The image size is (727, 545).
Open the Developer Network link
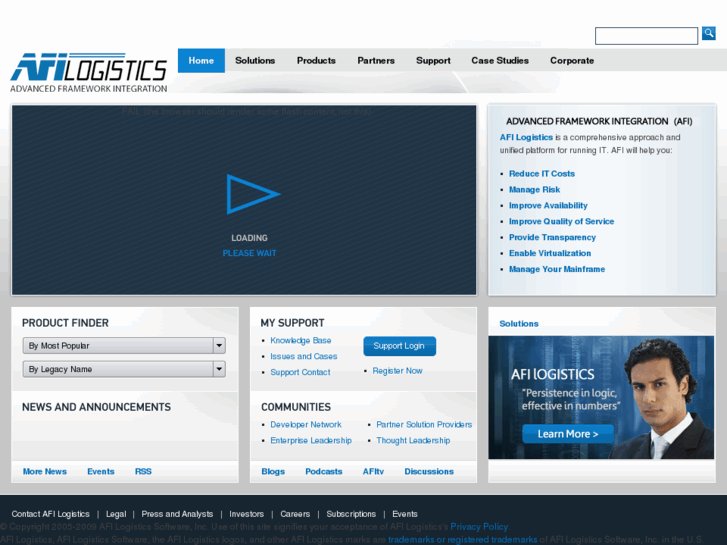coord(306,424)
